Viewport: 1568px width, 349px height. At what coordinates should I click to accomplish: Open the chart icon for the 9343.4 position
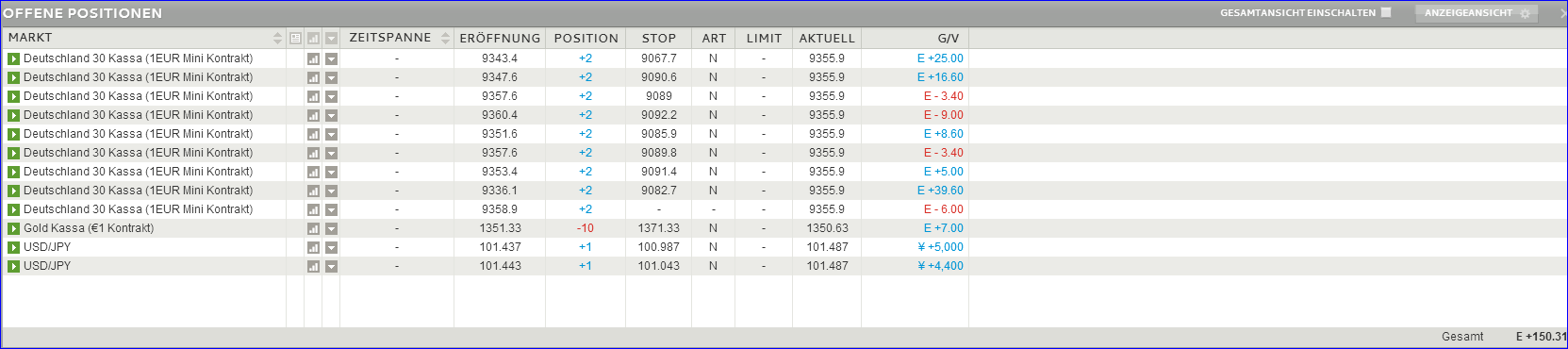click(x=313, y=58)
